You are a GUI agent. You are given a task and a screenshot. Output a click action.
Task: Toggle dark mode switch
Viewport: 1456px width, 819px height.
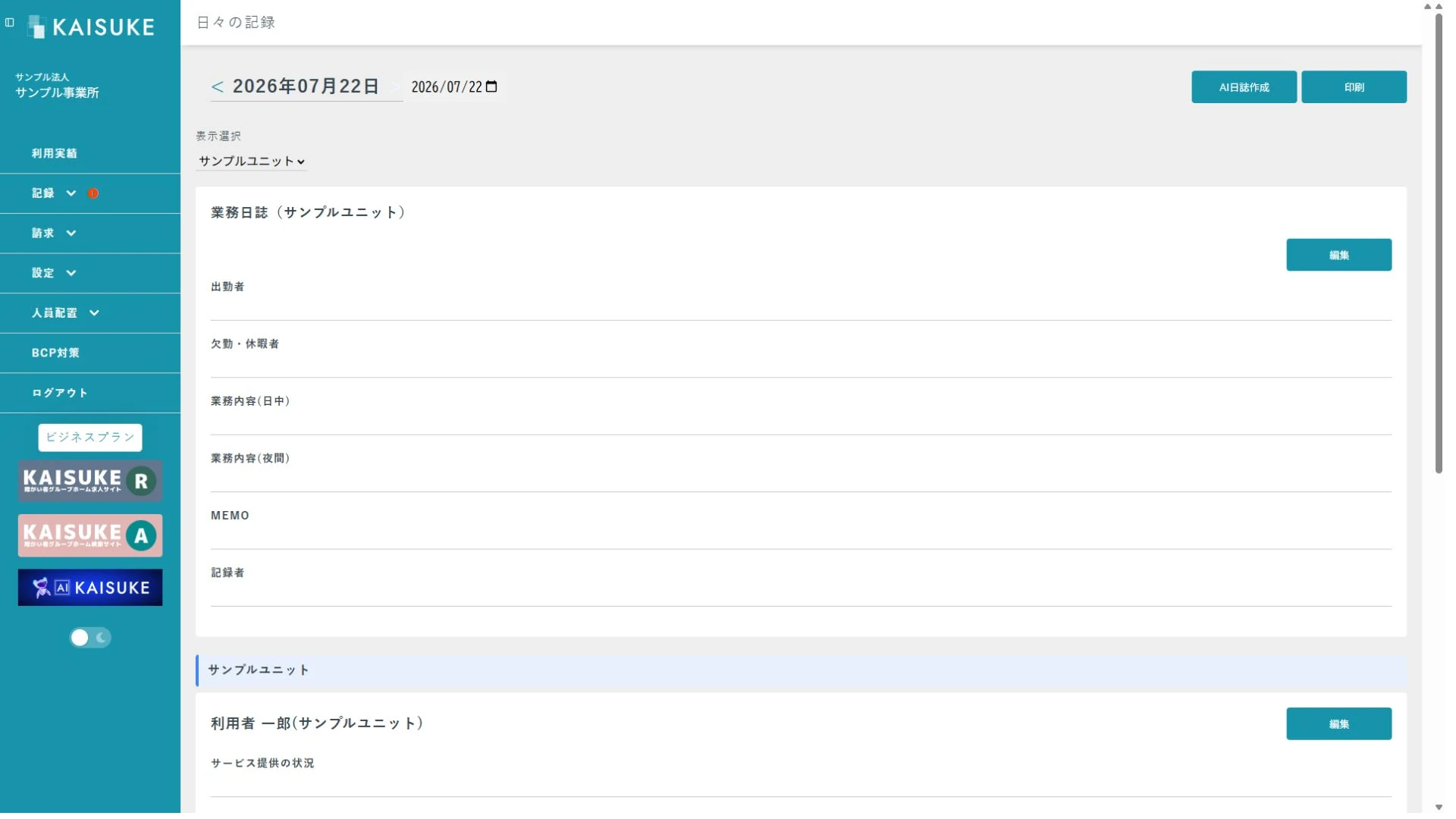pyautogui.click(x=90, y=638)
